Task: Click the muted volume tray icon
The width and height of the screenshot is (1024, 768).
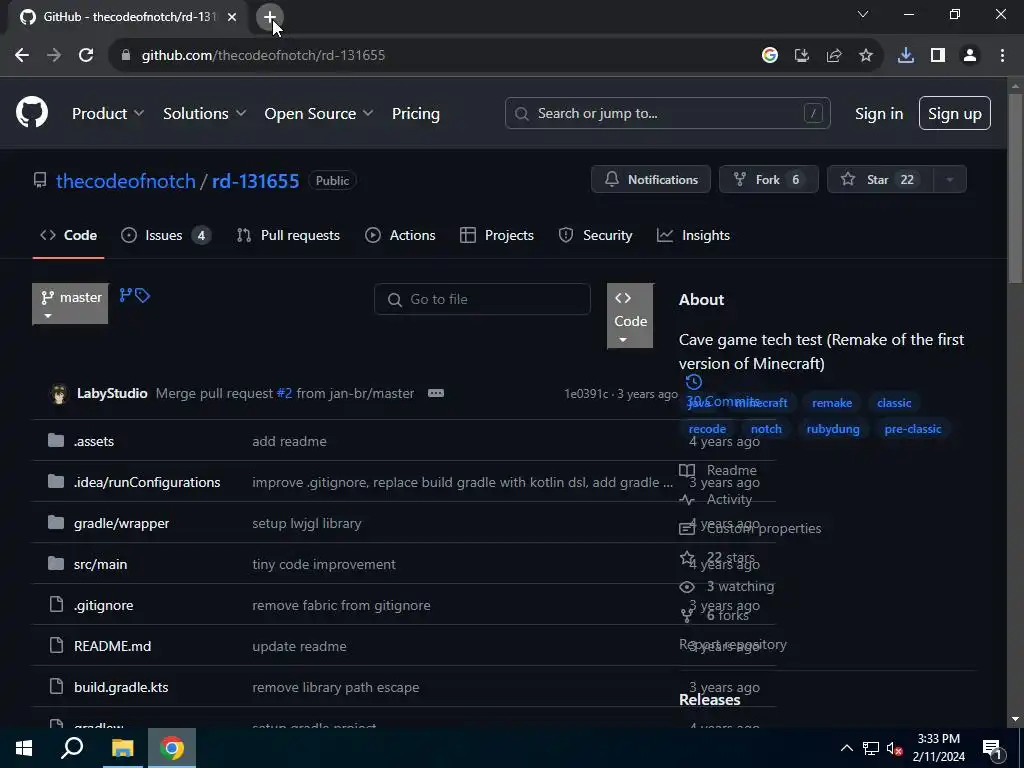Action: click(895, 748)
